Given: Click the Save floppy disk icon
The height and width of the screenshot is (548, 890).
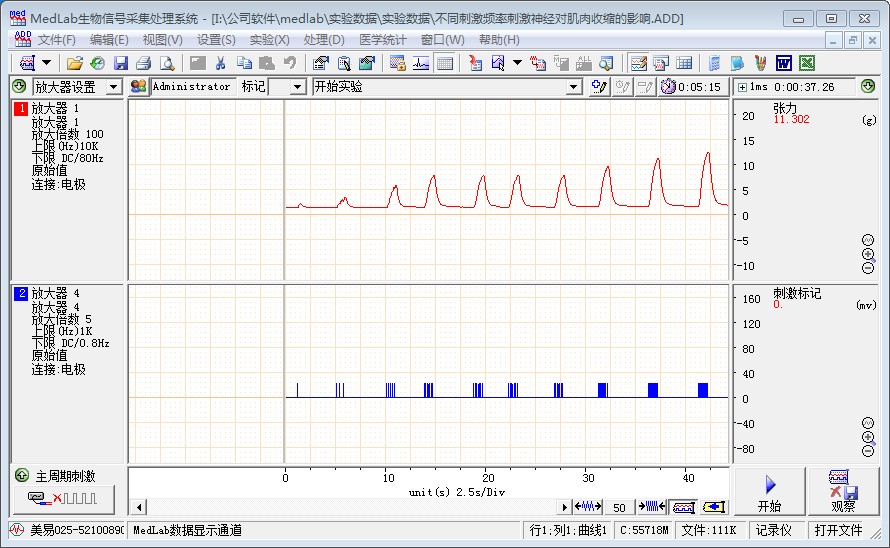Looking at the screenshot, I should (120, 63).
